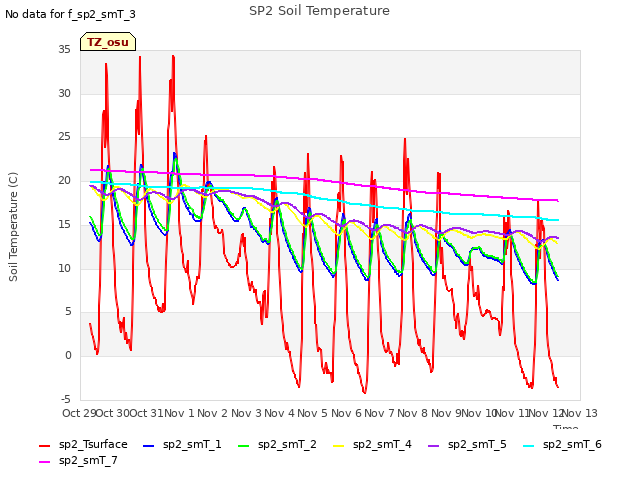Click the TZ_osu annotation box
Viewport: 640px width, 480px height.
(108, 42)
